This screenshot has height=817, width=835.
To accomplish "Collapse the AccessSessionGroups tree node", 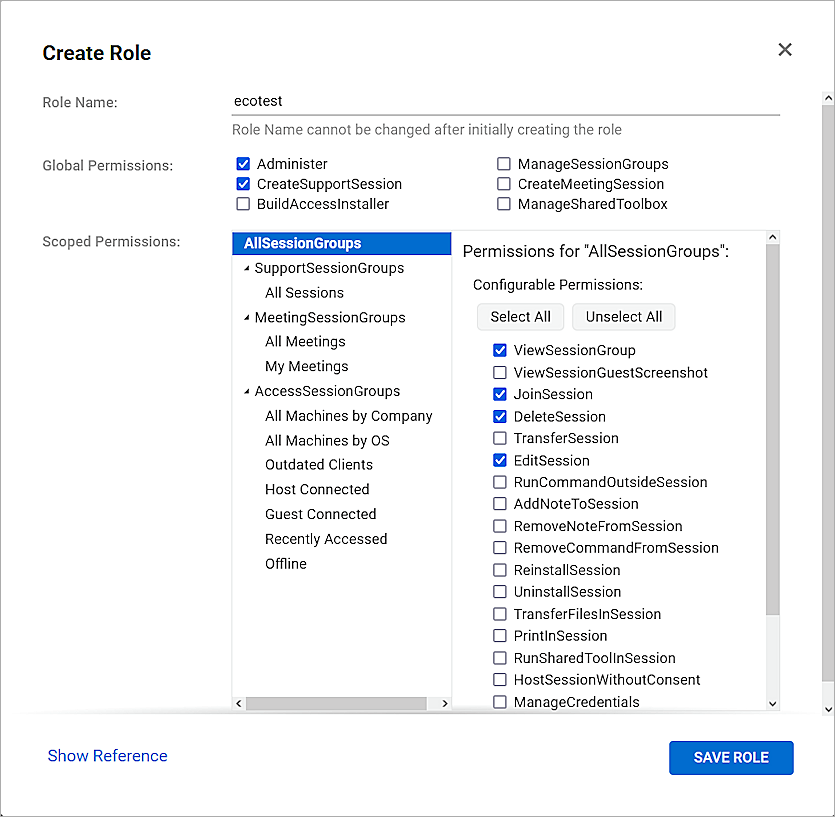I will tap(247, 391).
